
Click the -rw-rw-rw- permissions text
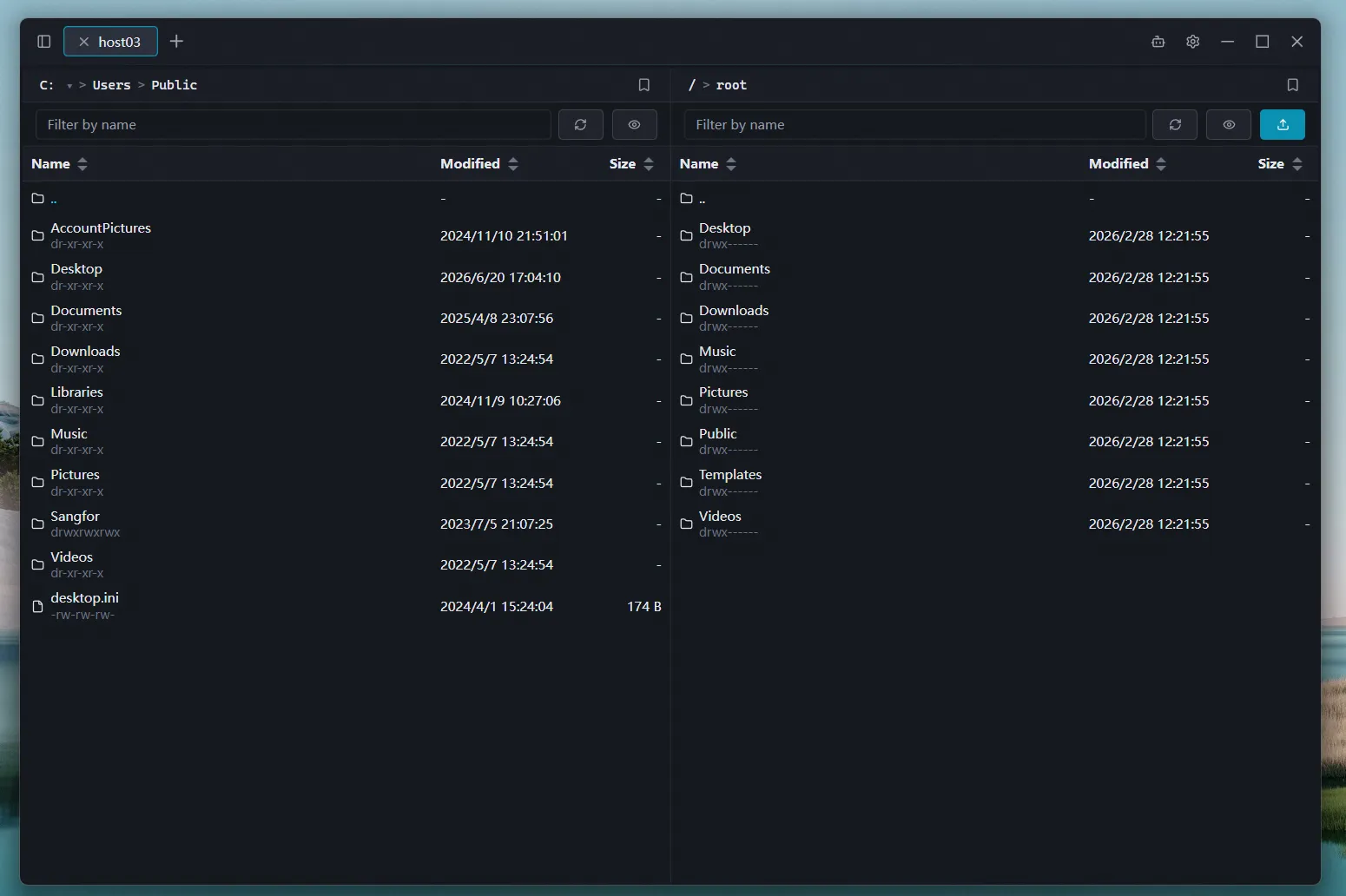tap(82, 615)
